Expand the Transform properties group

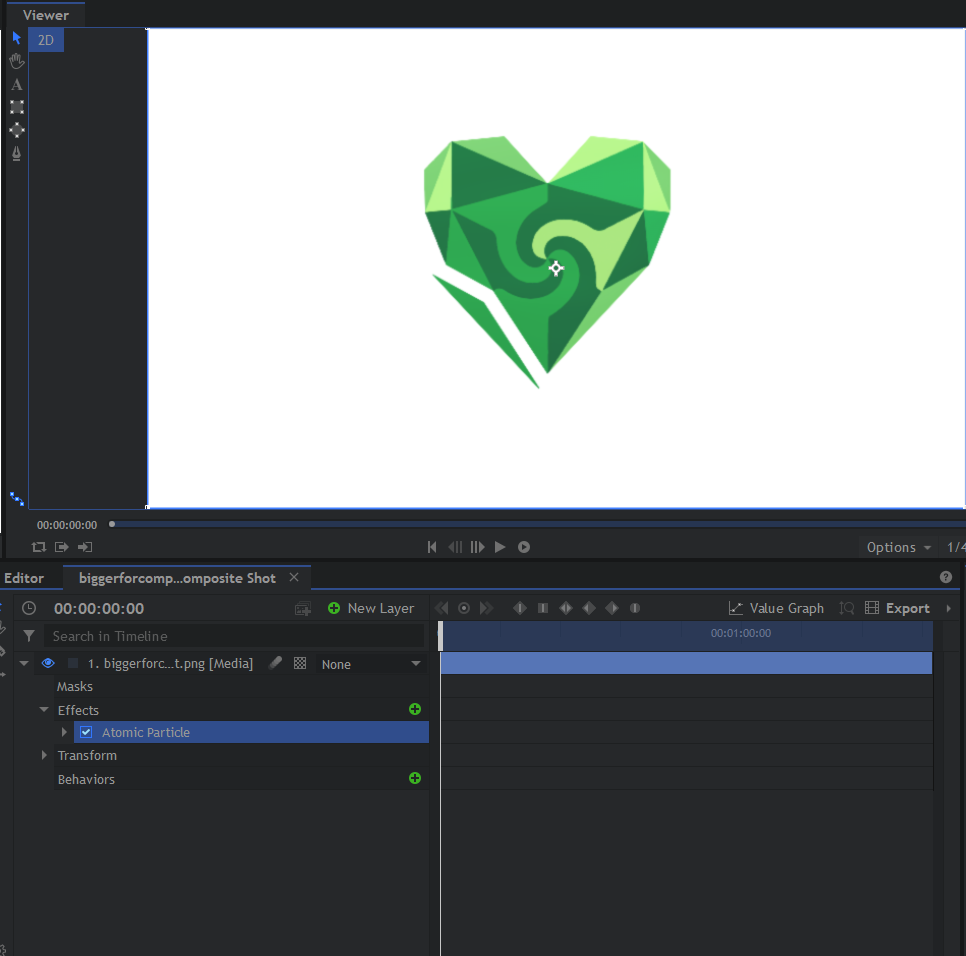[44, 756]
